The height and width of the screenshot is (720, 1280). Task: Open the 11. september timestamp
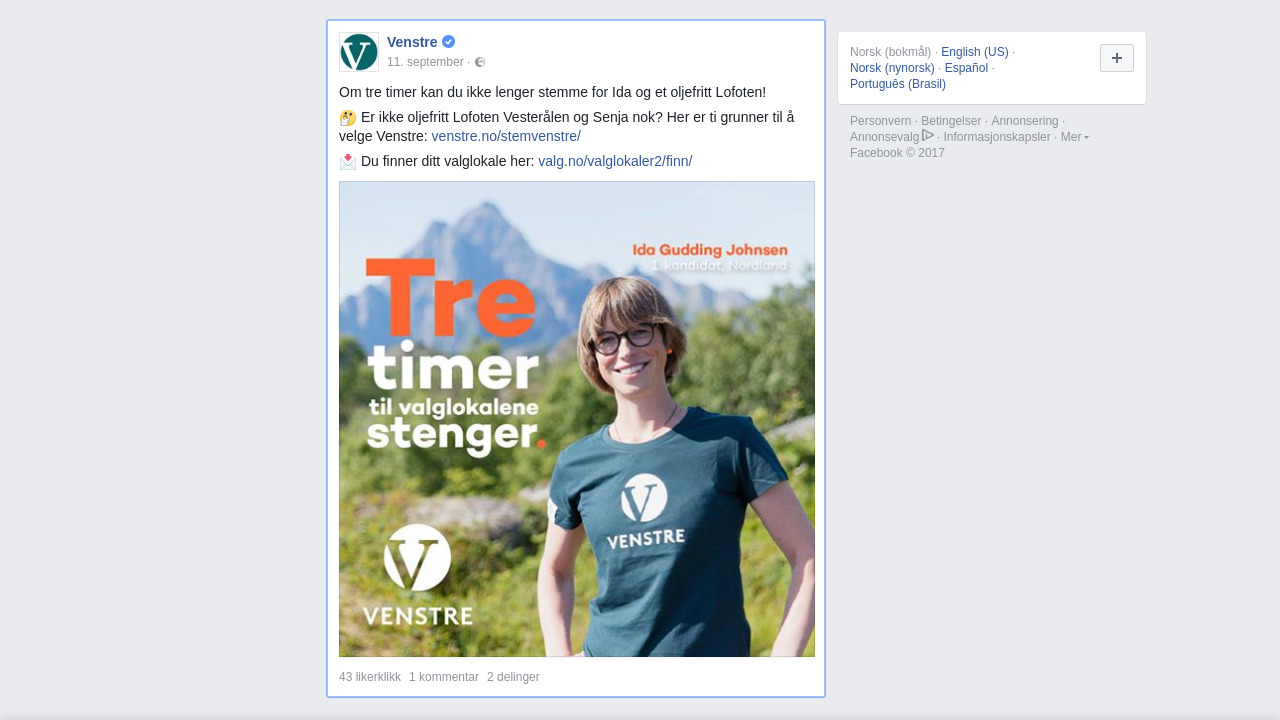coord(425,62)
